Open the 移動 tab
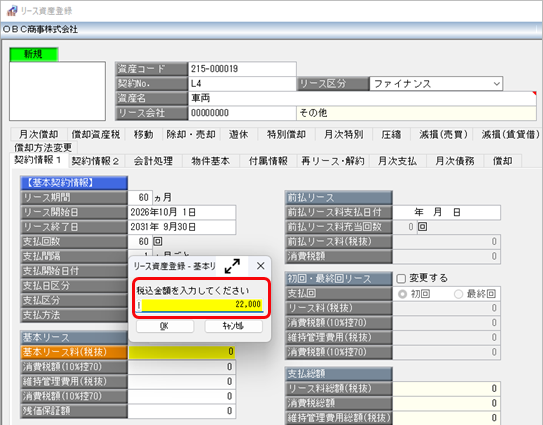The image size is (543, 425). pos(143,134)
